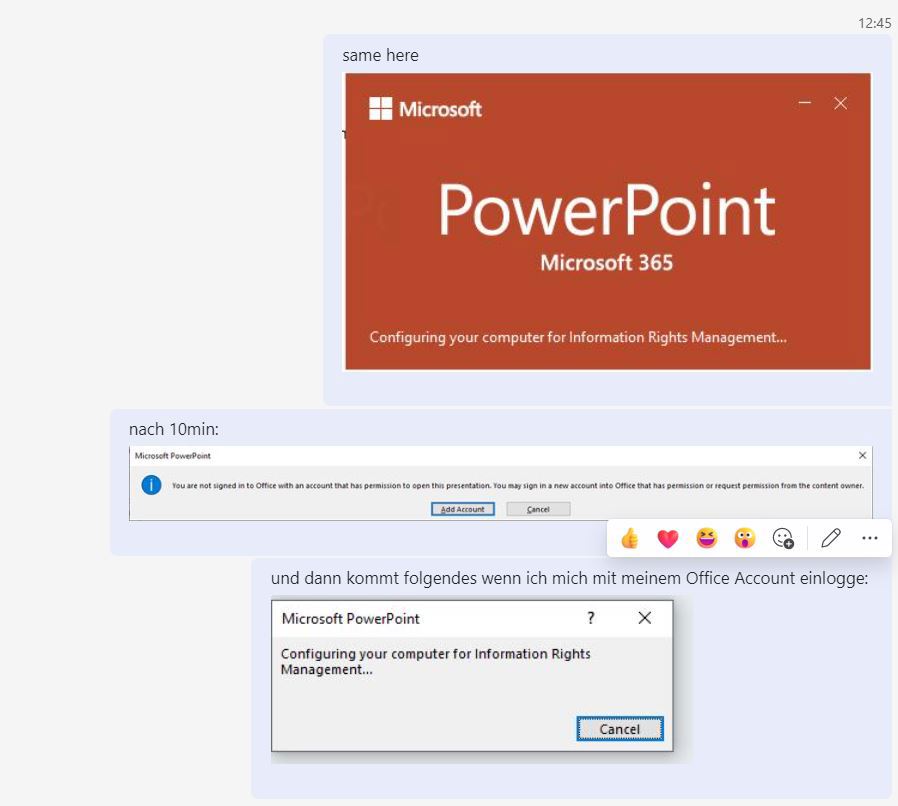Screen dimensions: 898x806
Task: React with surprised face emoji
Action: [745, 538]
